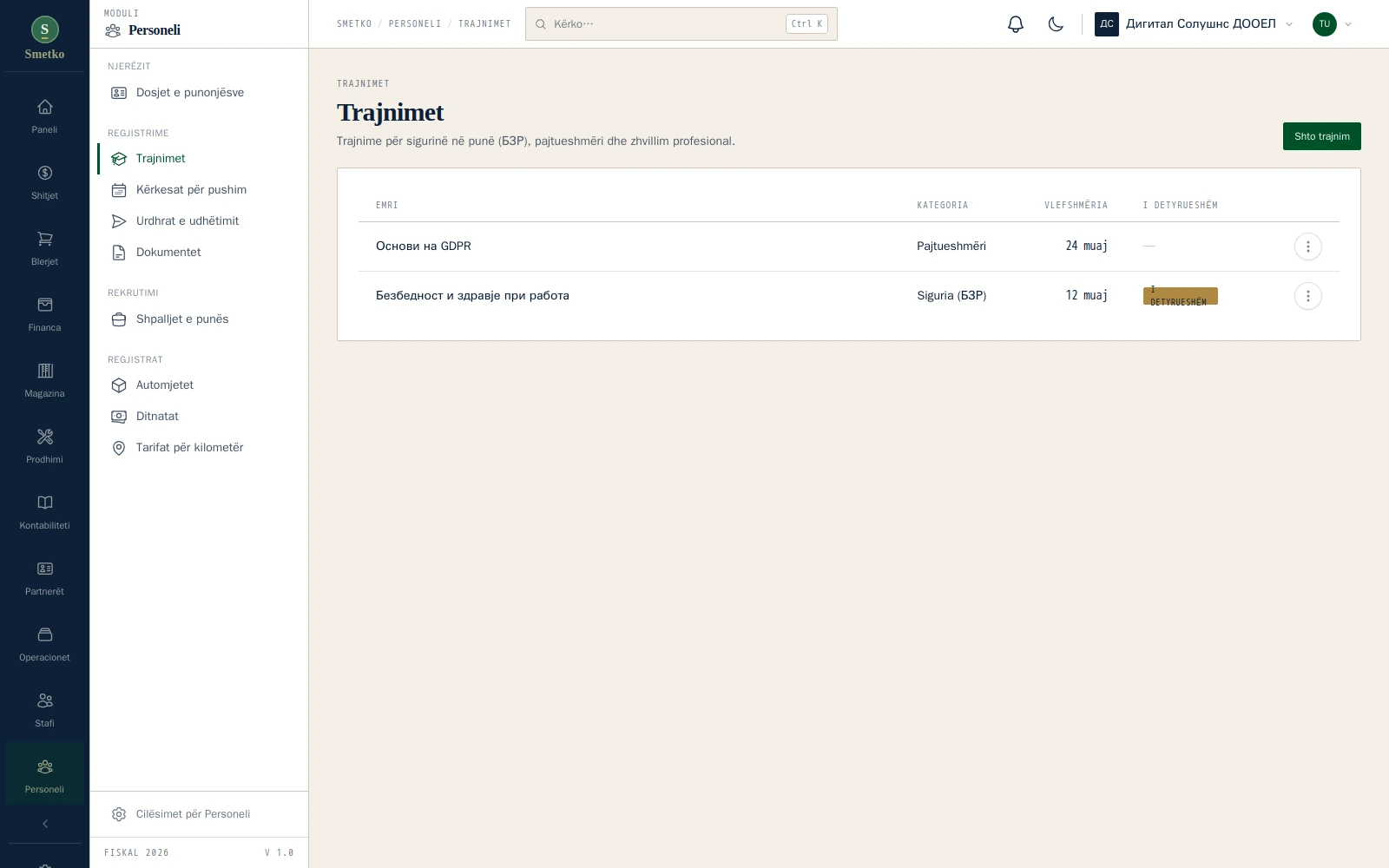Open the Дигитал Солушнс ДООЕЛ company dropdown
The width and height of the screenshot is (1389, 868).
tap(1194, 24)
